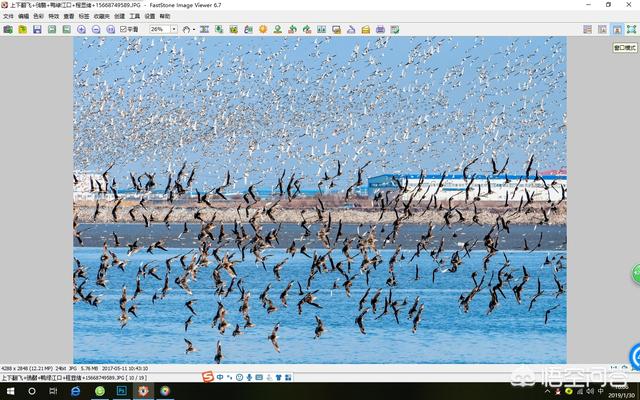This screenshot has width=640, height=400.
Task: Open the 查看 menu
Action: (69, 16)
